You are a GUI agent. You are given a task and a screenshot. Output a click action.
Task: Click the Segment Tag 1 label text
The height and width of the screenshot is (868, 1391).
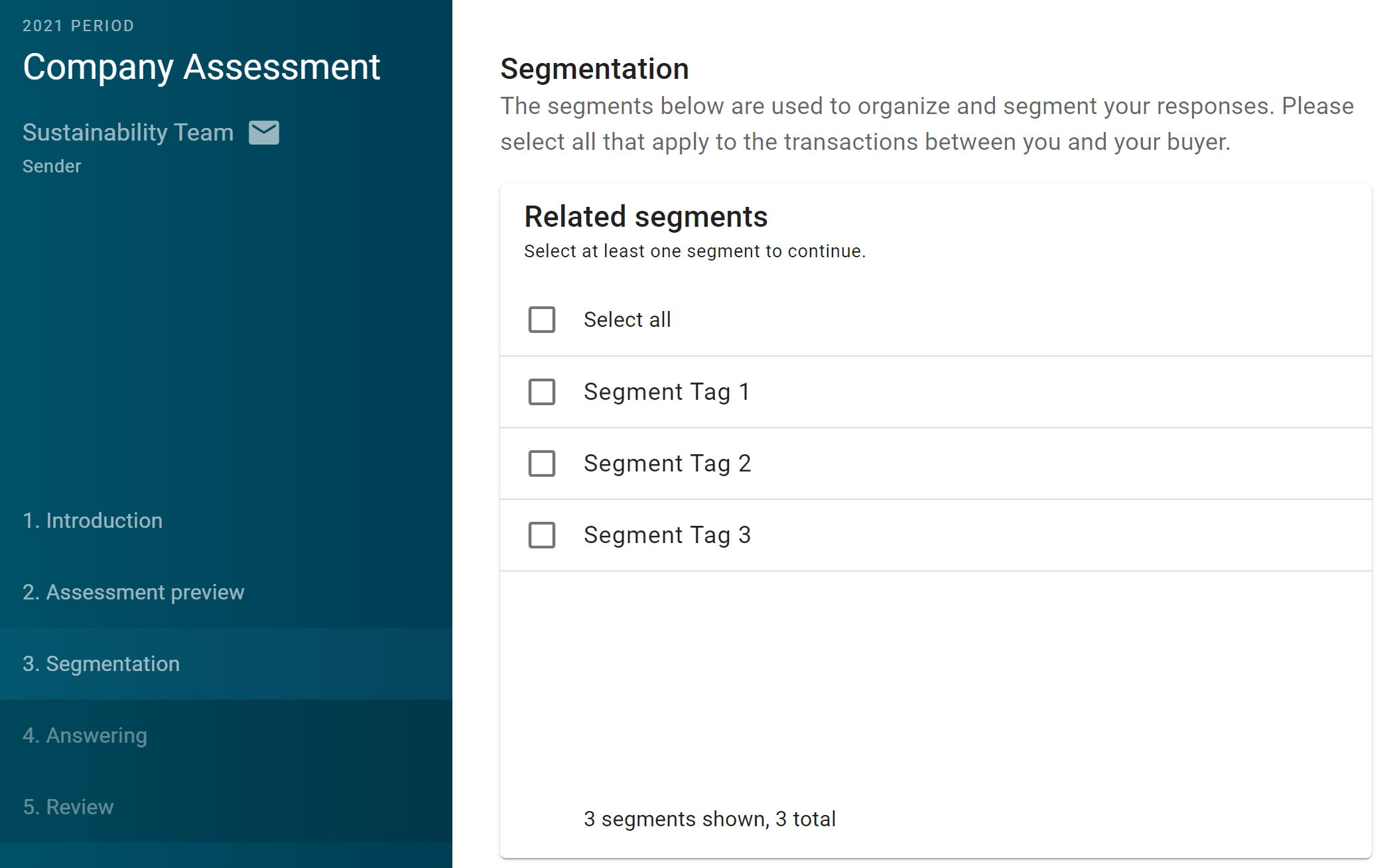click(x=667, y=392)
